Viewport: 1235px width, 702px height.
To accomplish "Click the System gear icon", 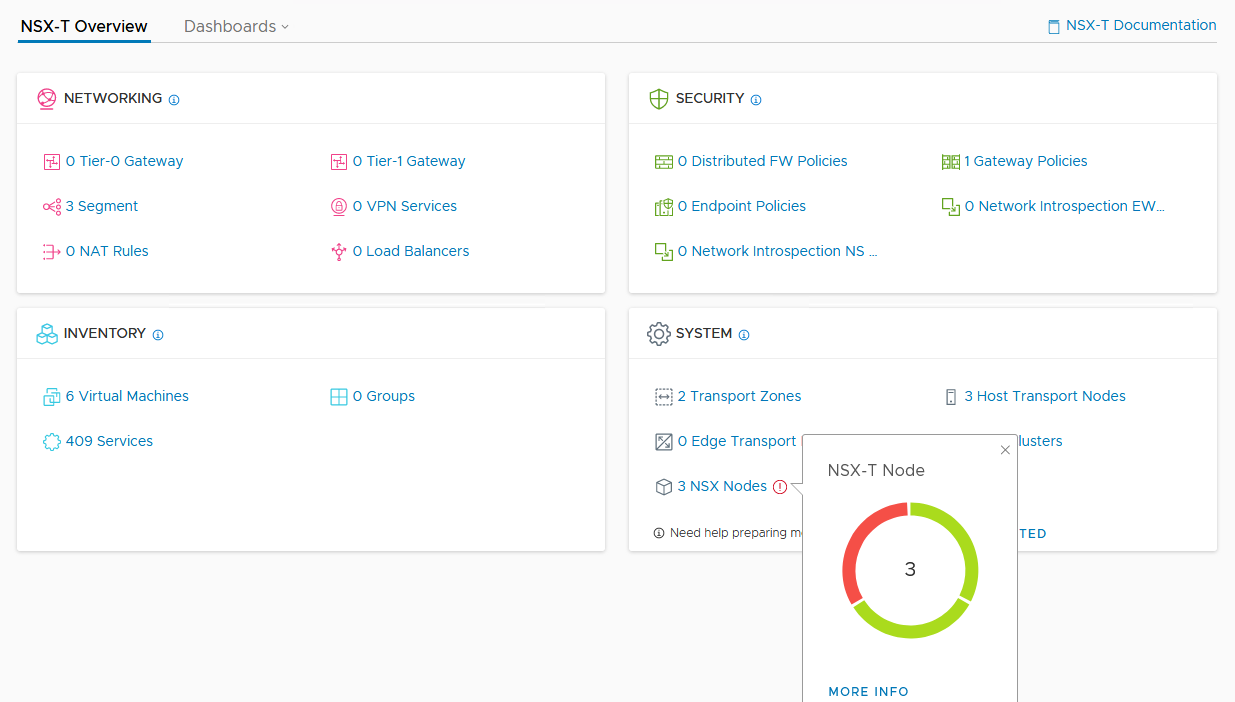I will tap(658, 334).
